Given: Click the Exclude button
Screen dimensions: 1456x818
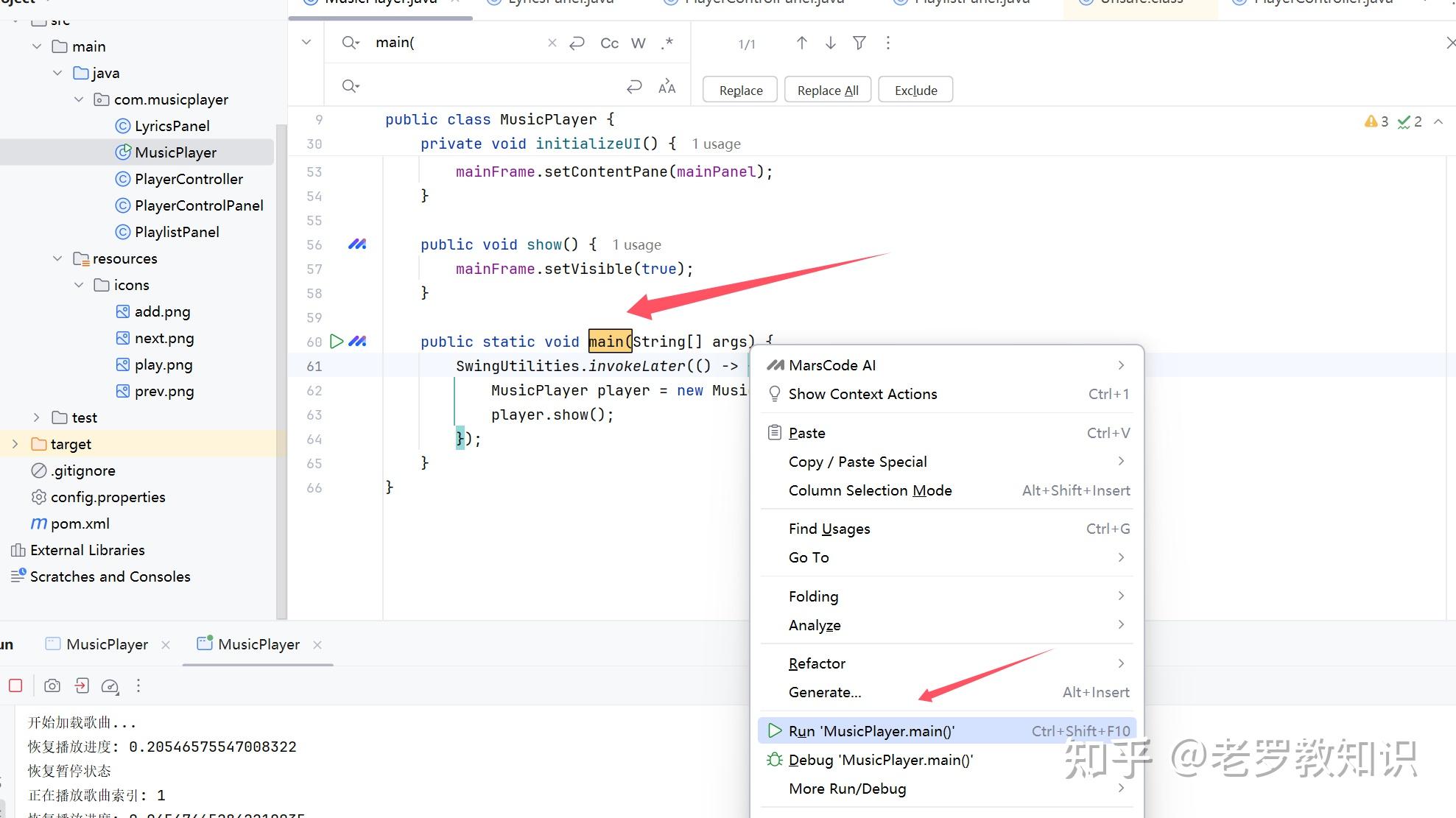Looking at the screenshot, I should point(915,90).
